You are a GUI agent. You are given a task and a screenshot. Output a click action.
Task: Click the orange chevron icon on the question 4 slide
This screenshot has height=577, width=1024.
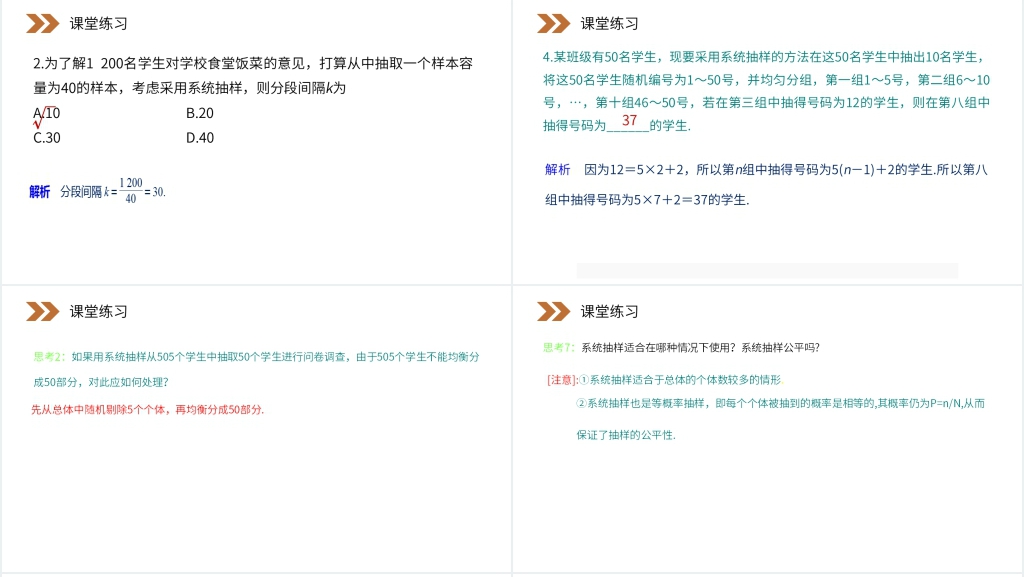554,23
